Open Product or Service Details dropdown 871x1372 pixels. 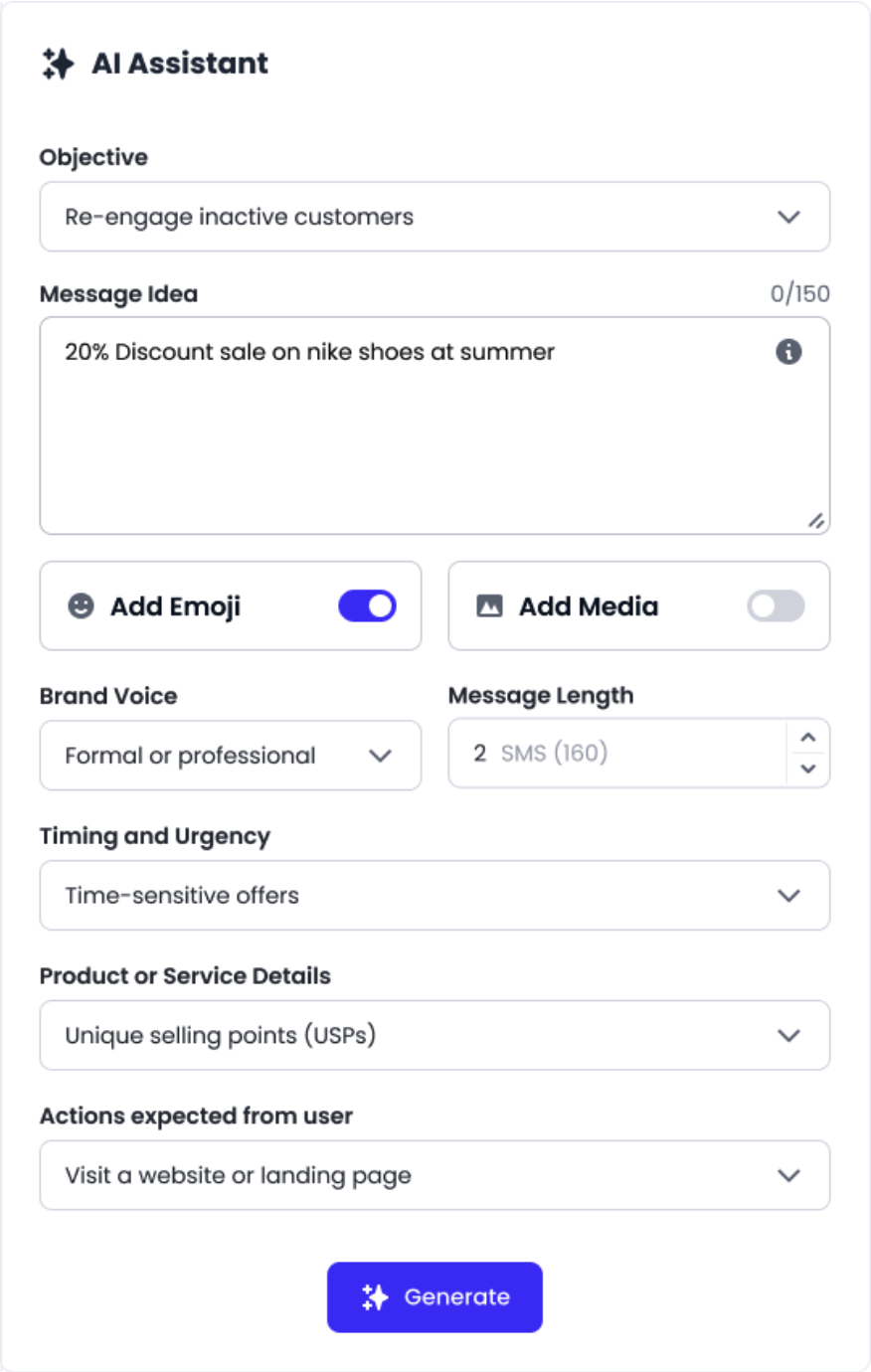tap(435, 1035)
